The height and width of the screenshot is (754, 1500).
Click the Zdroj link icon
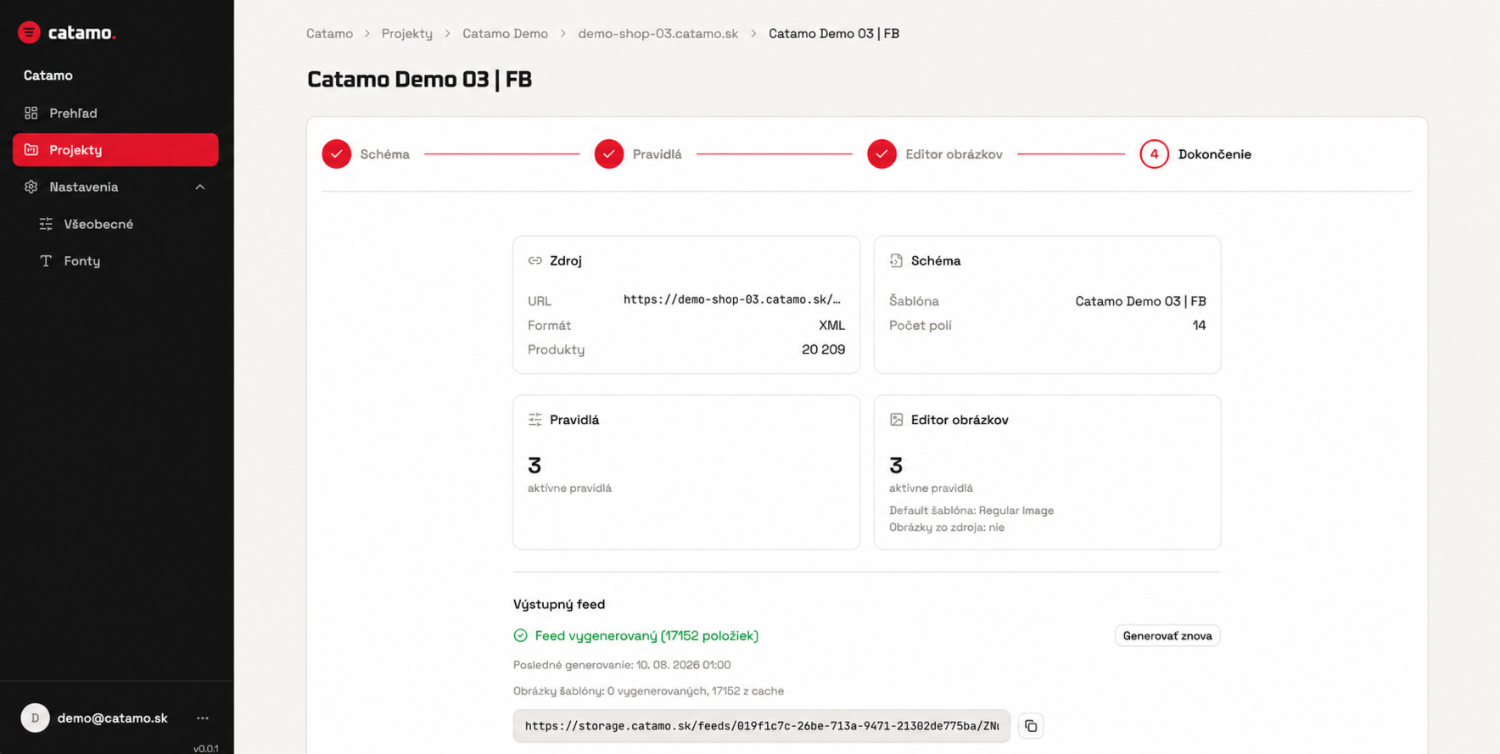pyautogui.click(x=535, y=261)
